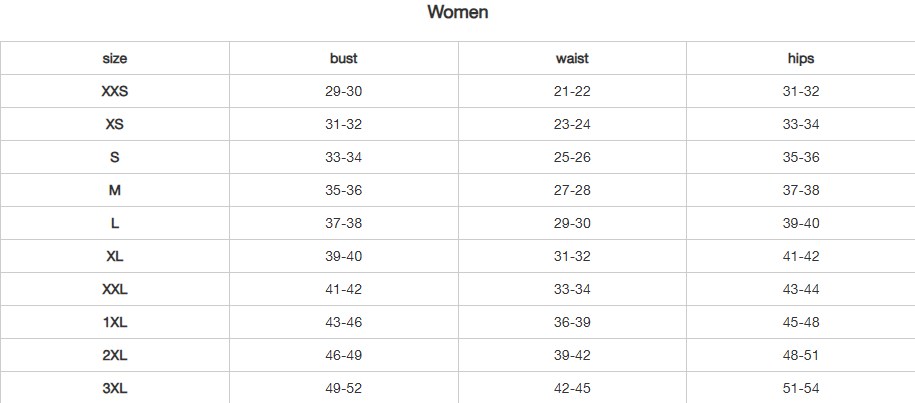Click the 3XL size row label

pos(115,389)
